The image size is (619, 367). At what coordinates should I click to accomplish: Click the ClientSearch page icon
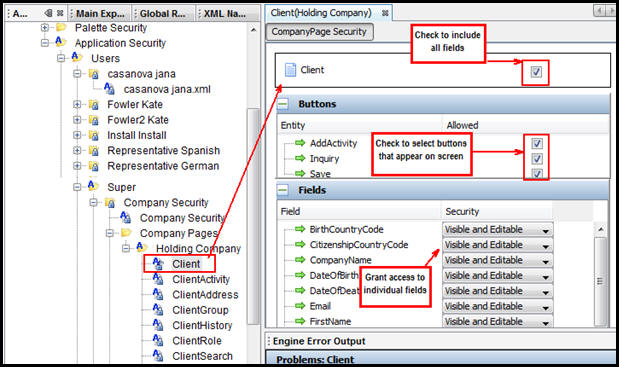point(158,356)
